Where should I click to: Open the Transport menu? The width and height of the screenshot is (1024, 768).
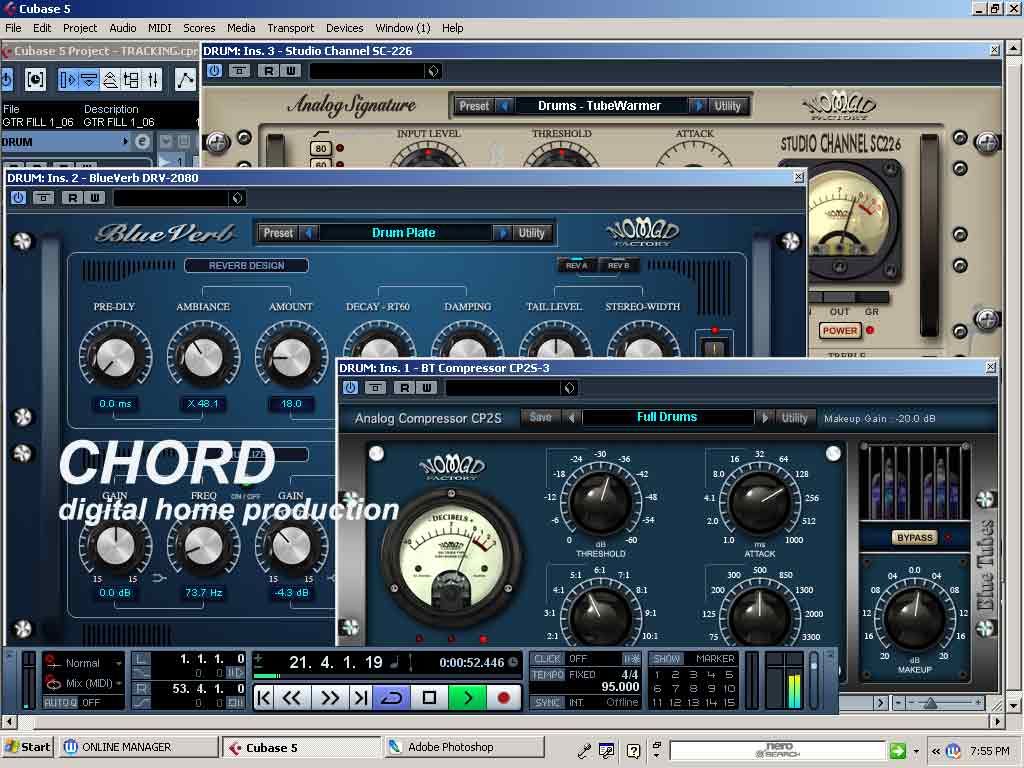[291, 28]
